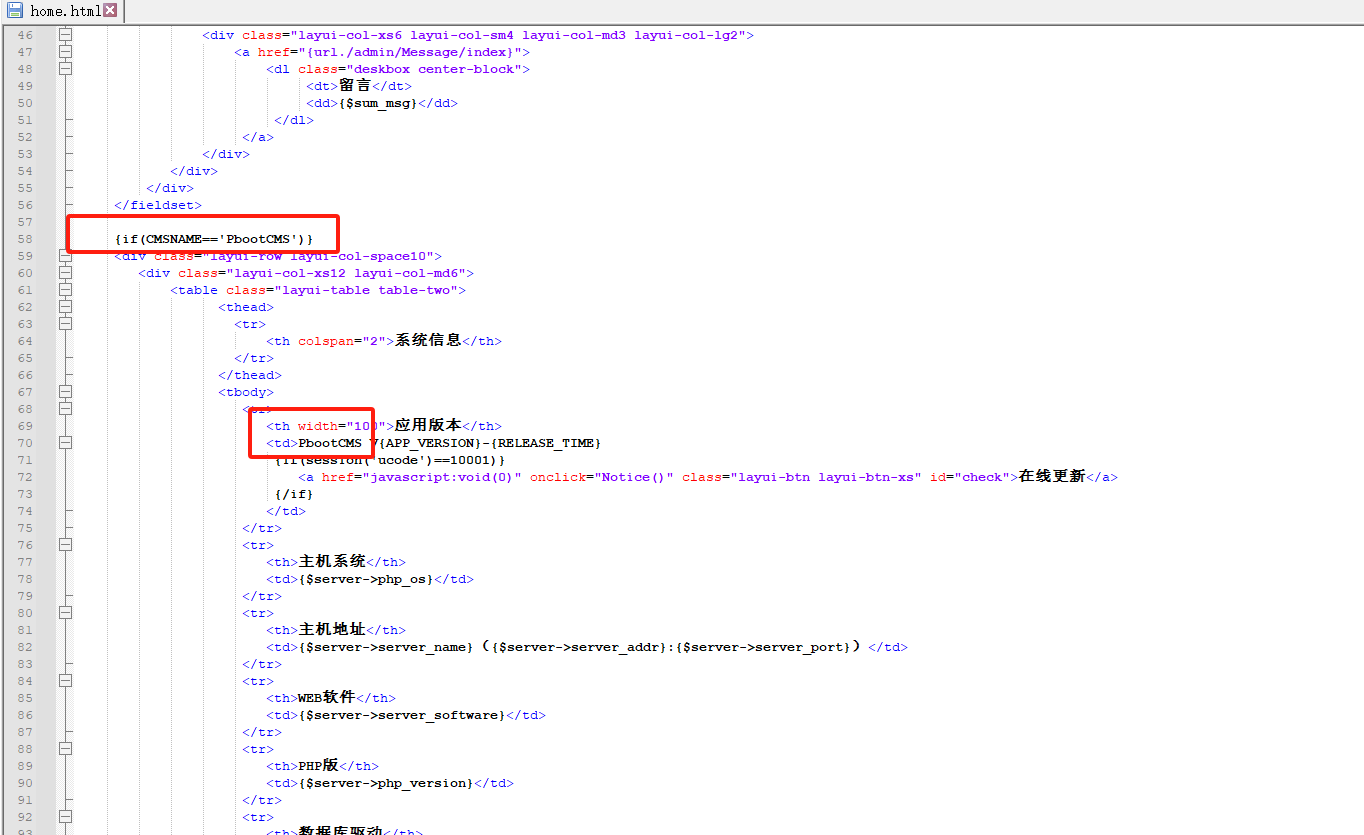Fold the layui-row div at line 59
Viewport: 1364px width, 835px height.
click(65, 256)
